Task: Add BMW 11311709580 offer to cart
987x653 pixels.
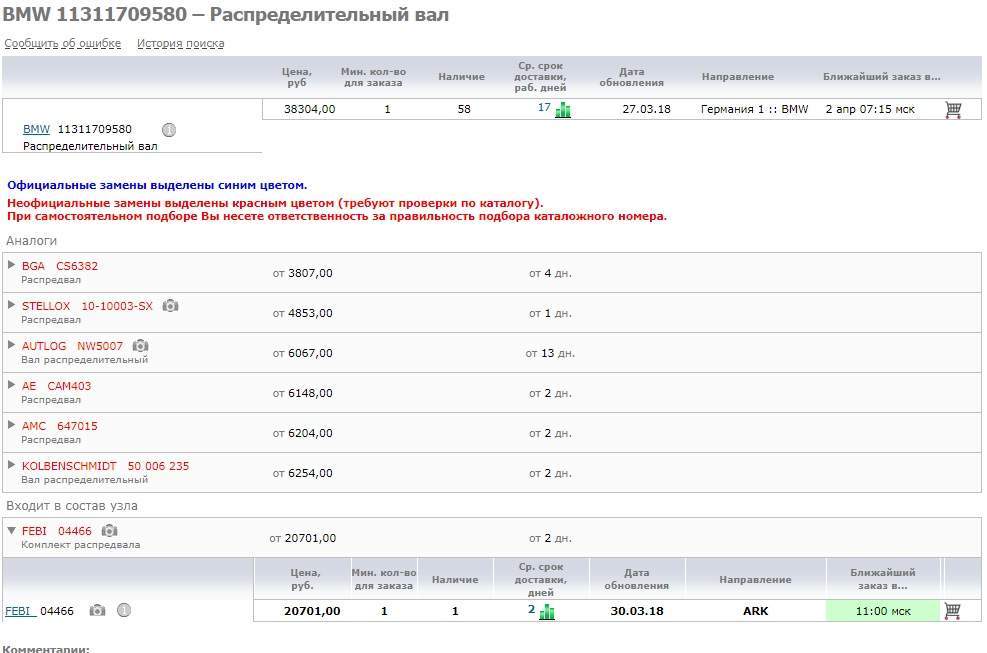Action: [x=953, y=110]
